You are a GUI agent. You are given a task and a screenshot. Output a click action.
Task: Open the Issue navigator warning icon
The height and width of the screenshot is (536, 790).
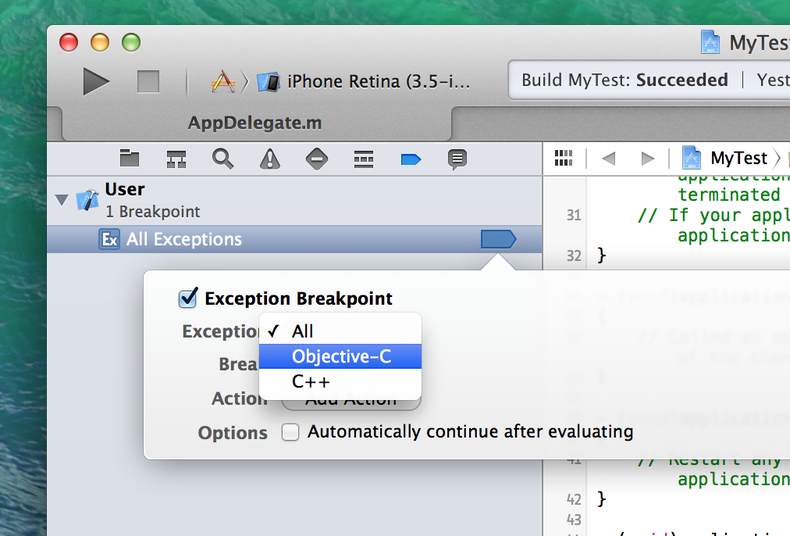coord(270,159)
